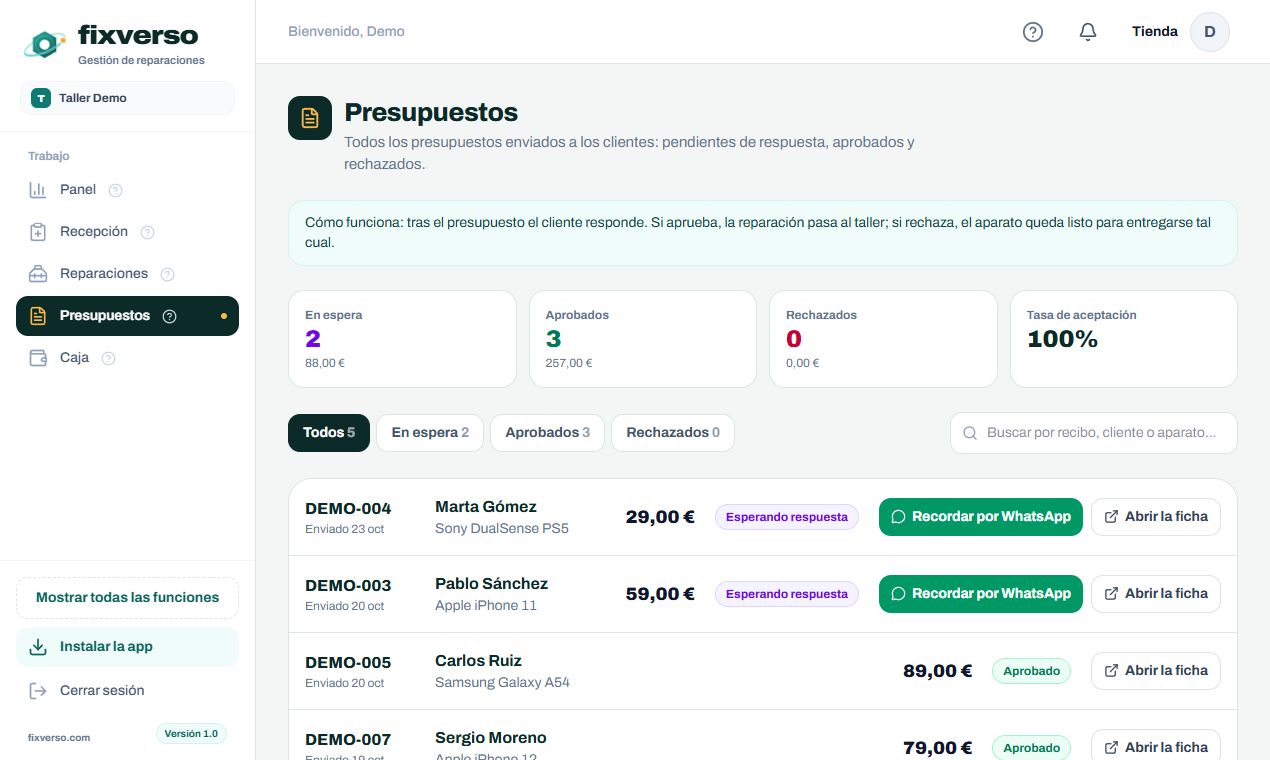Click device text Sony DualSense PS5
Viewport: 1270px width, 760px height.
502,528
